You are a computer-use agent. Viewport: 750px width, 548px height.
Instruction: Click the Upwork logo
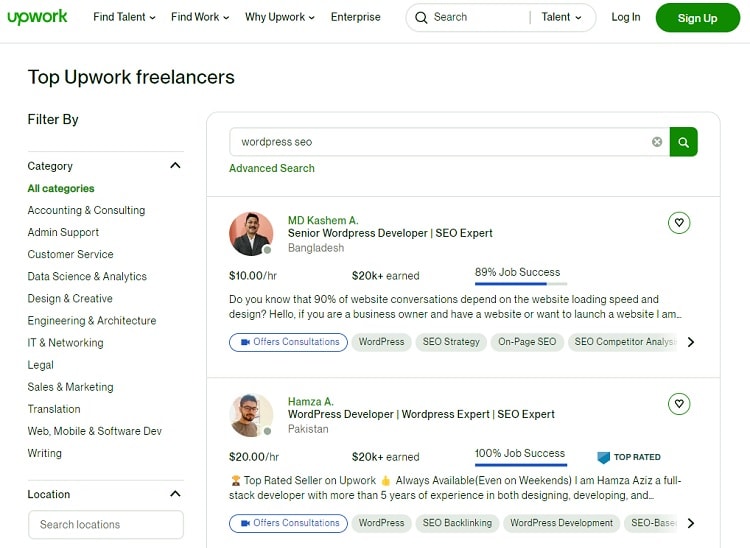click(x=37, y=17)
